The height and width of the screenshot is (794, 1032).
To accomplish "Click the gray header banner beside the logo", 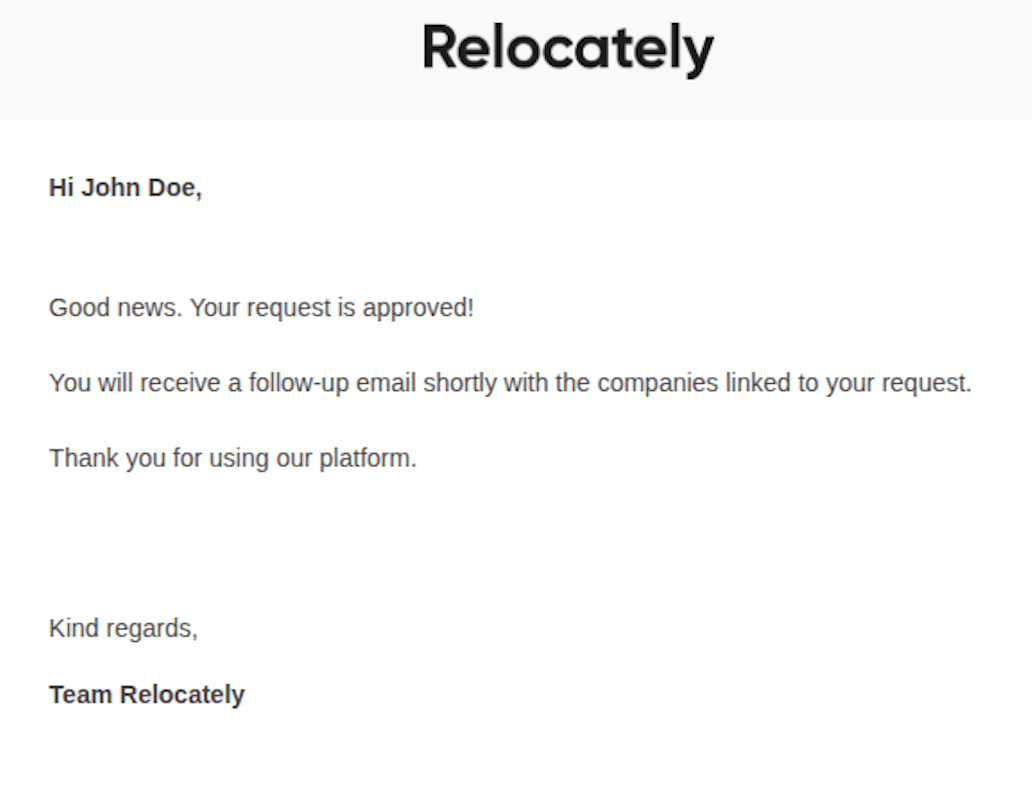I will pos(197,59).
